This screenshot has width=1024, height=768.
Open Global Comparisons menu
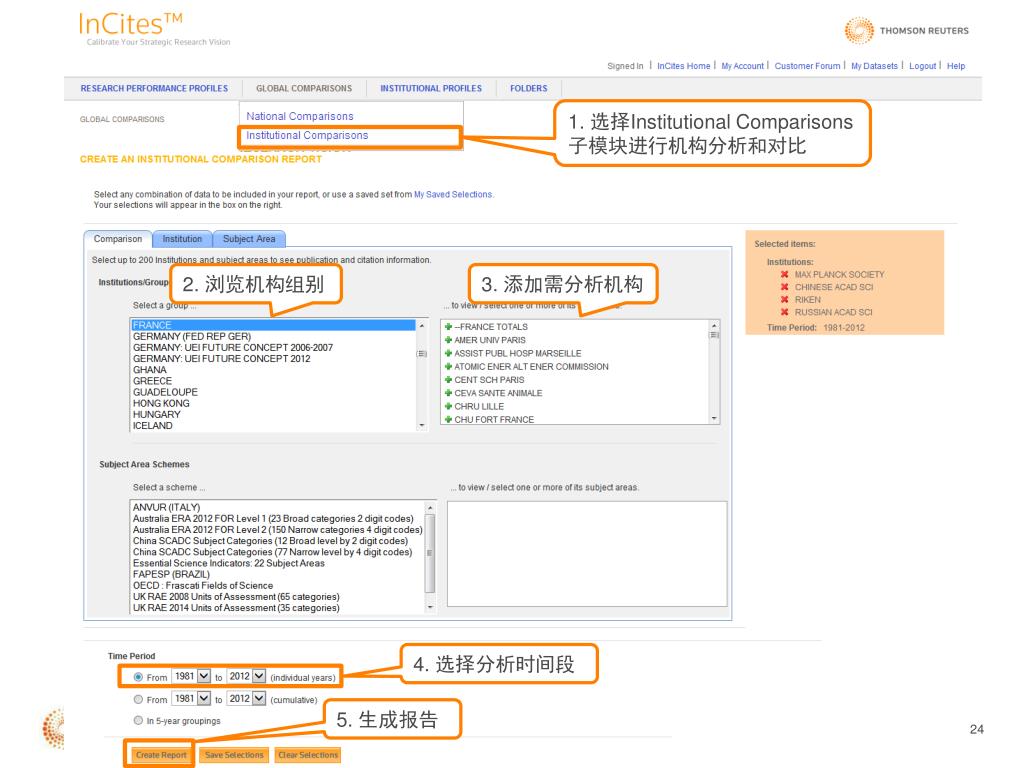pyautogui.click(x=304, y=88)
